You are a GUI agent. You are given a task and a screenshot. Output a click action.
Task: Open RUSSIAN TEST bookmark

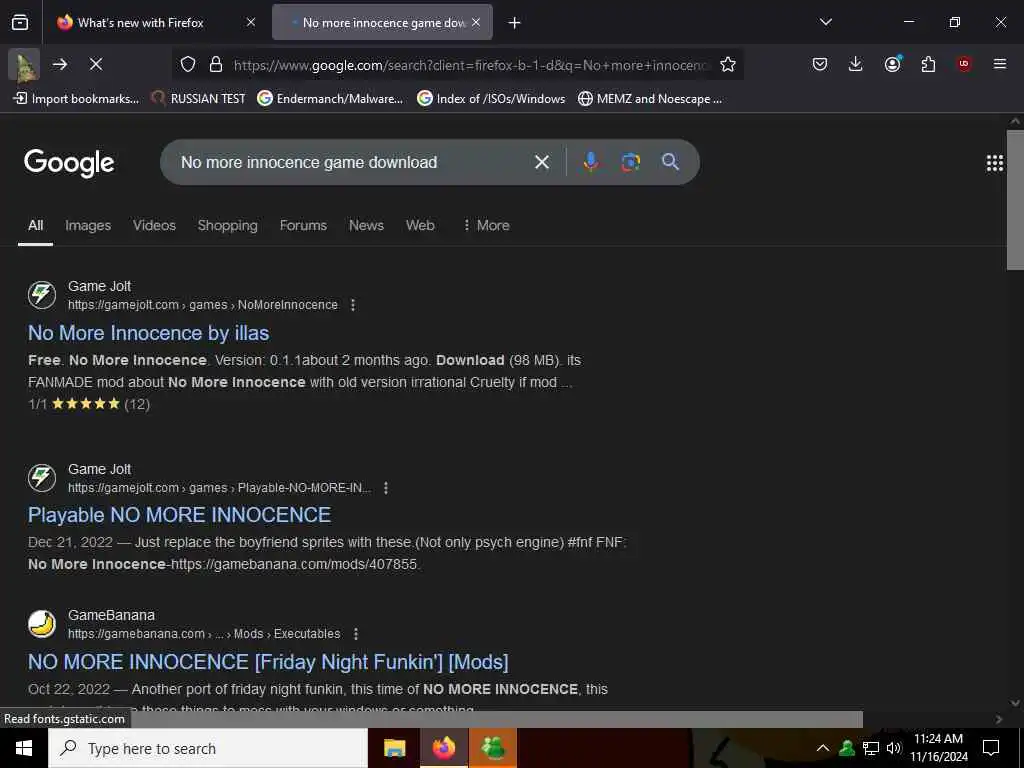point(199,99)
